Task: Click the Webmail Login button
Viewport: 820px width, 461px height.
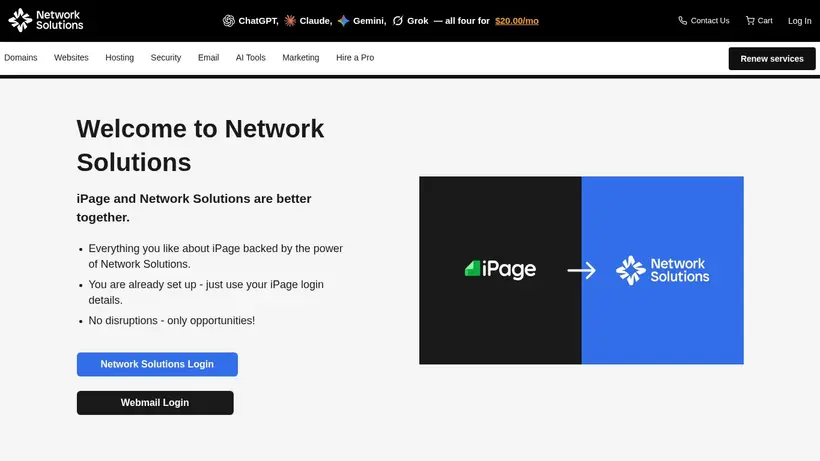Action: point(155,403)
